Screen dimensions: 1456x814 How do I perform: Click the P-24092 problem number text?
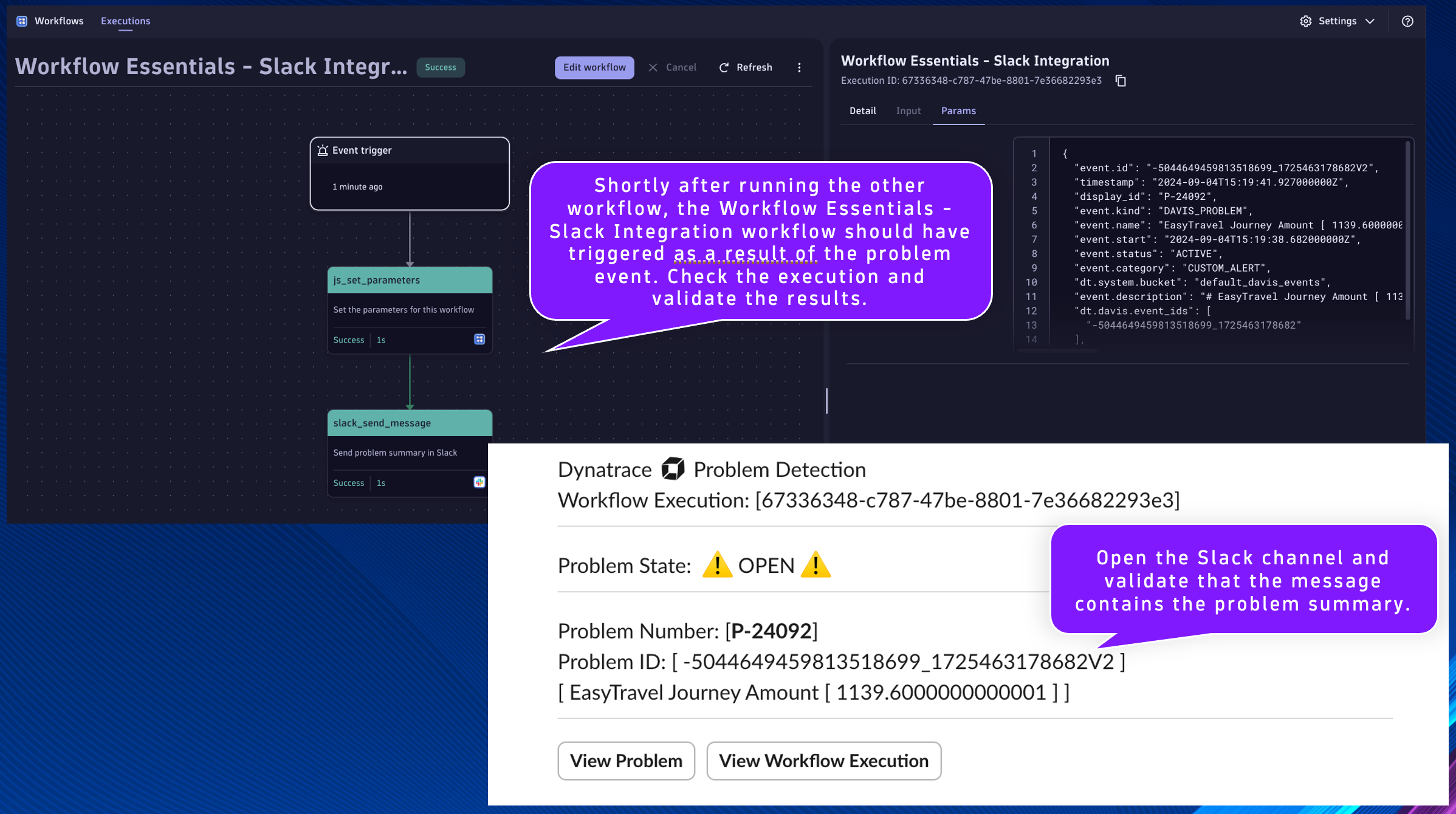point(771,631)
